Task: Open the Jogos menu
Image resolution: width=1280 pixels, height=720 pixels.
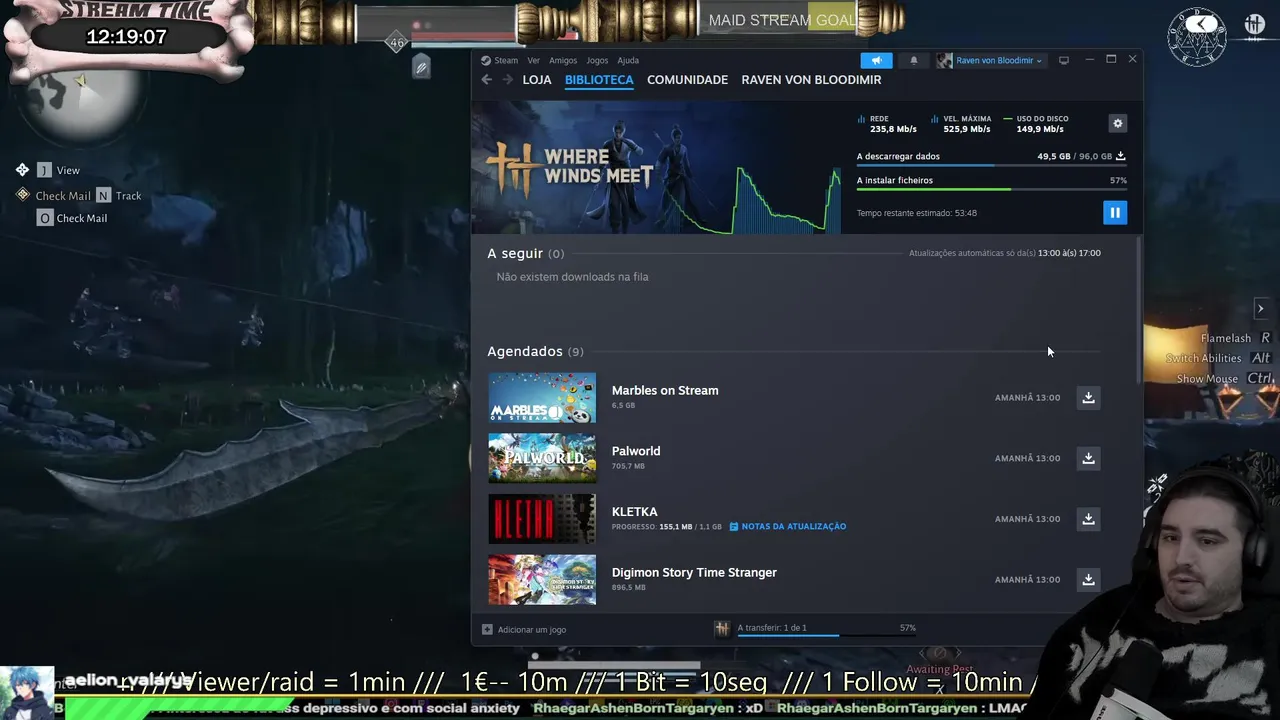Action: tap(597, 60)
